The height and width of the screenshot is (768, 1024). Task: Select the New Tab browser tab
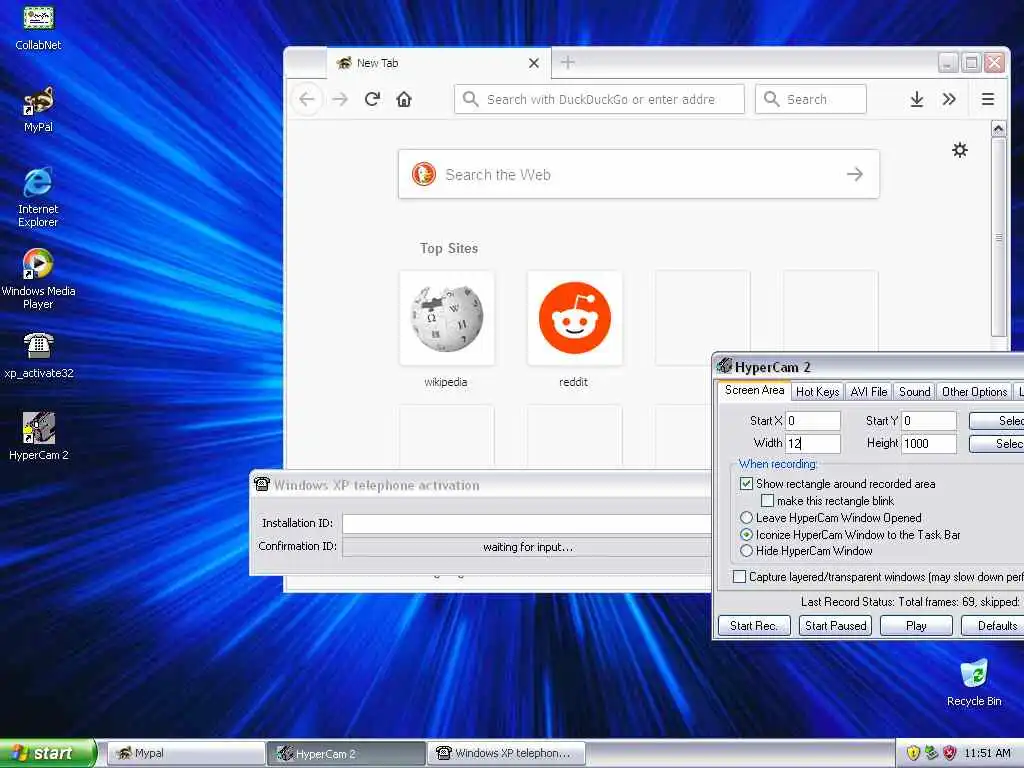coord(438,63)
